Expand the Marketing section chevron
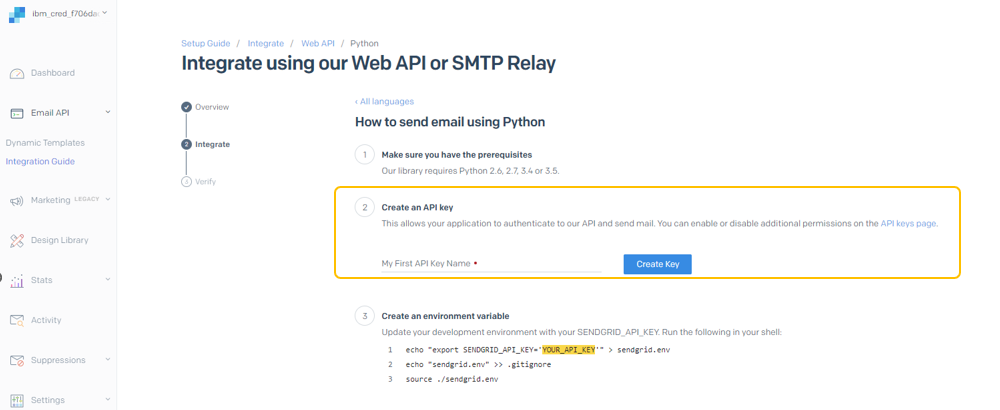This screenshot has height=410, width=1000. coord(108,199)
